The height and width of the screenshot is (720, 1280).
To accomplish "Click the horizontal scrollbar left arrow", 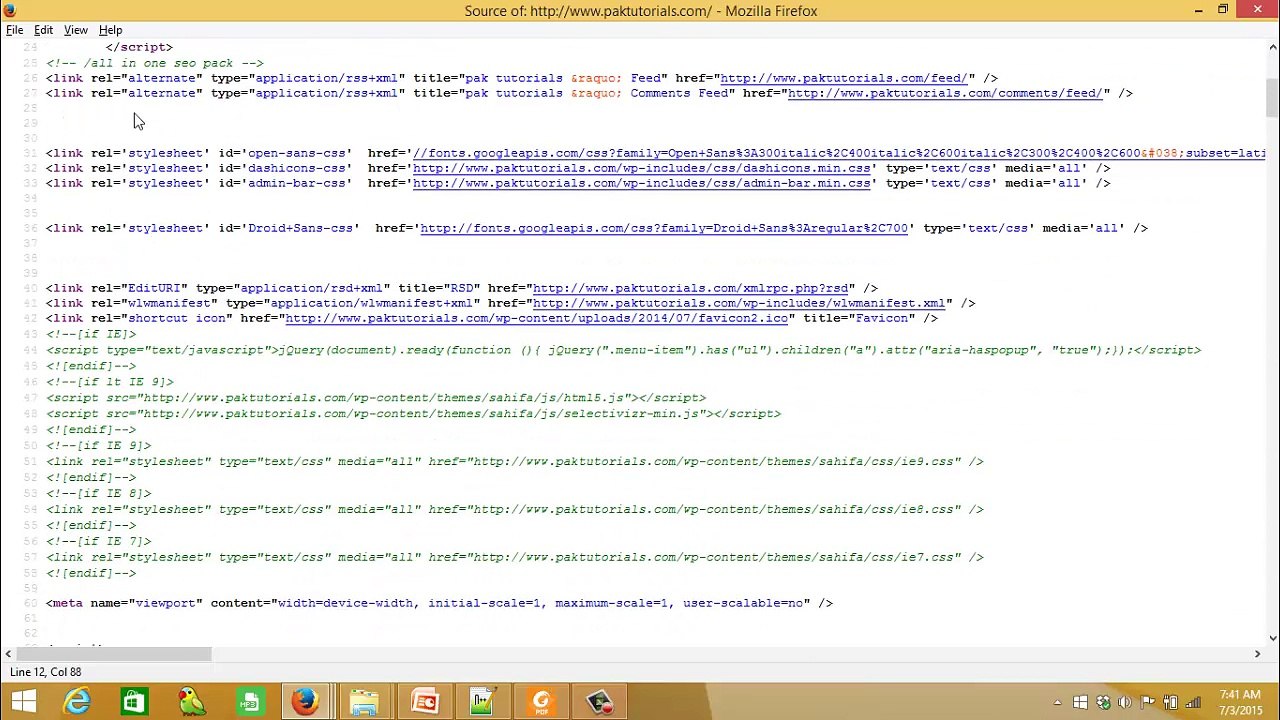I will click(x=8, y=654).
